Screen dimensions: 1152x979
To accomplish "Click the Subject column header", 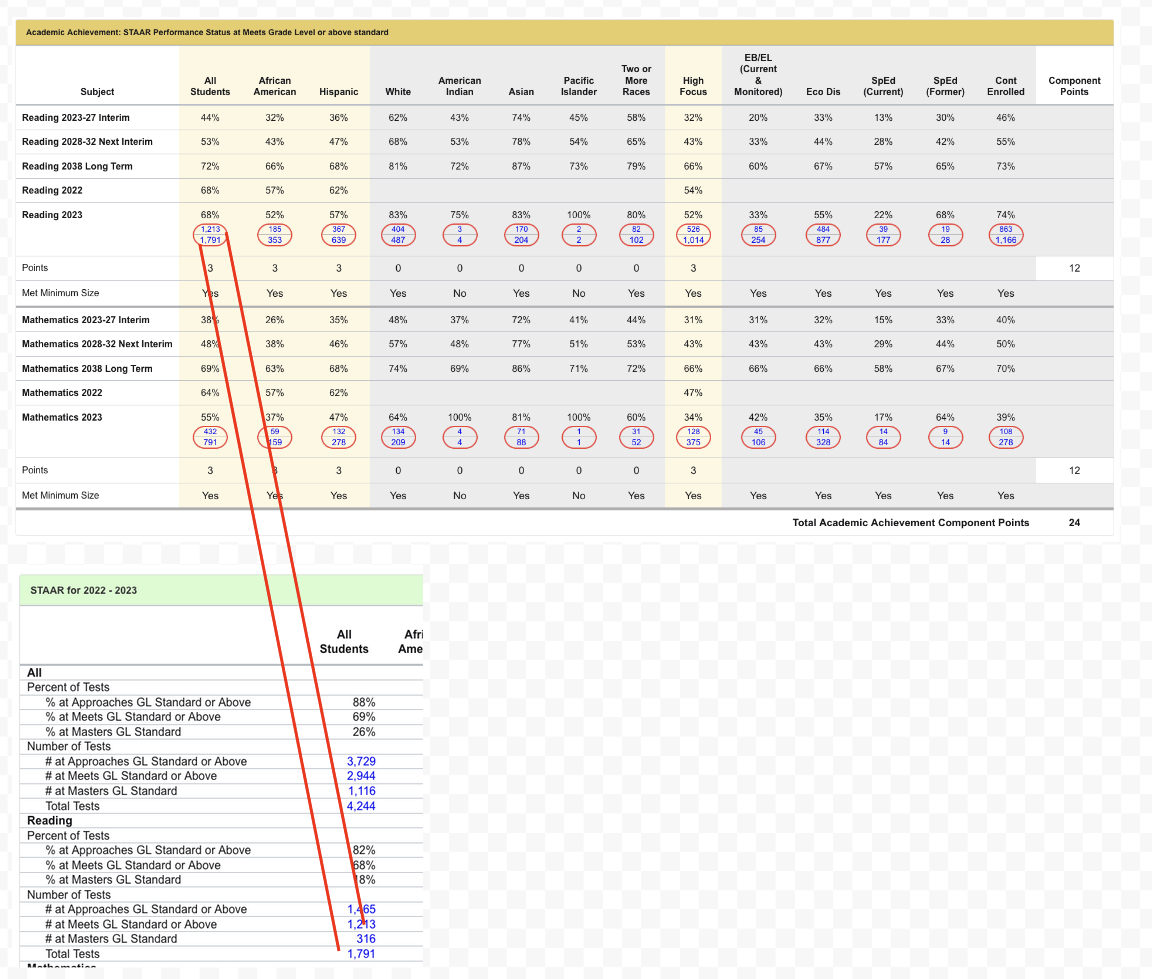I will pyautogui.click(x=97, y=92).
